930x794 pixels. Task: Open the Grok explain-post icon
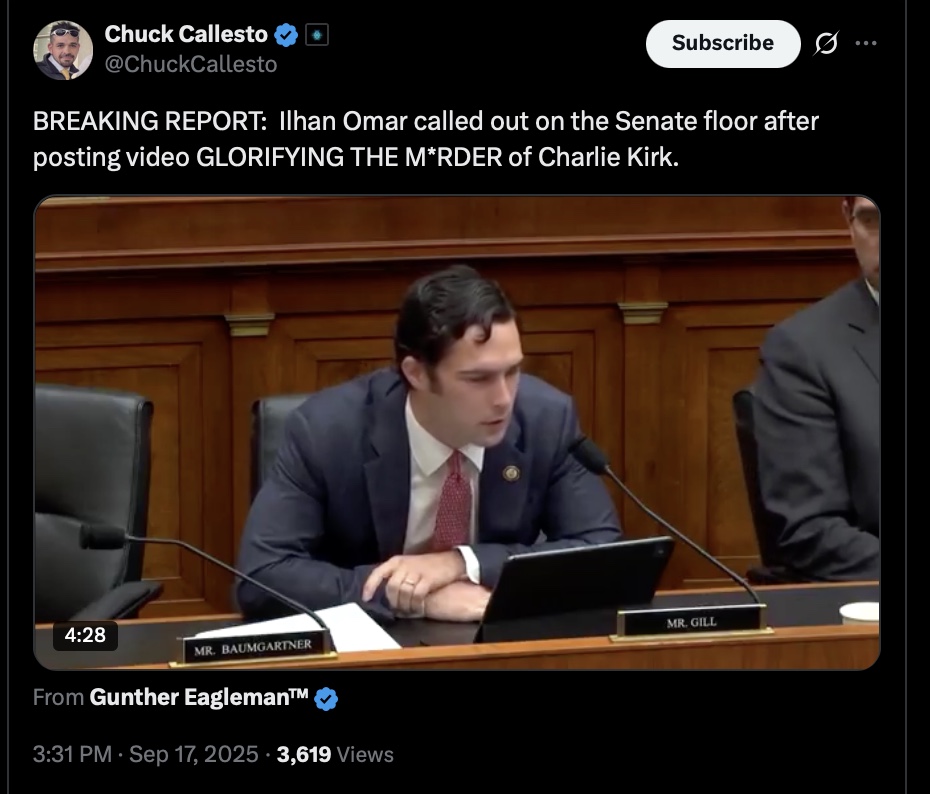826,43
